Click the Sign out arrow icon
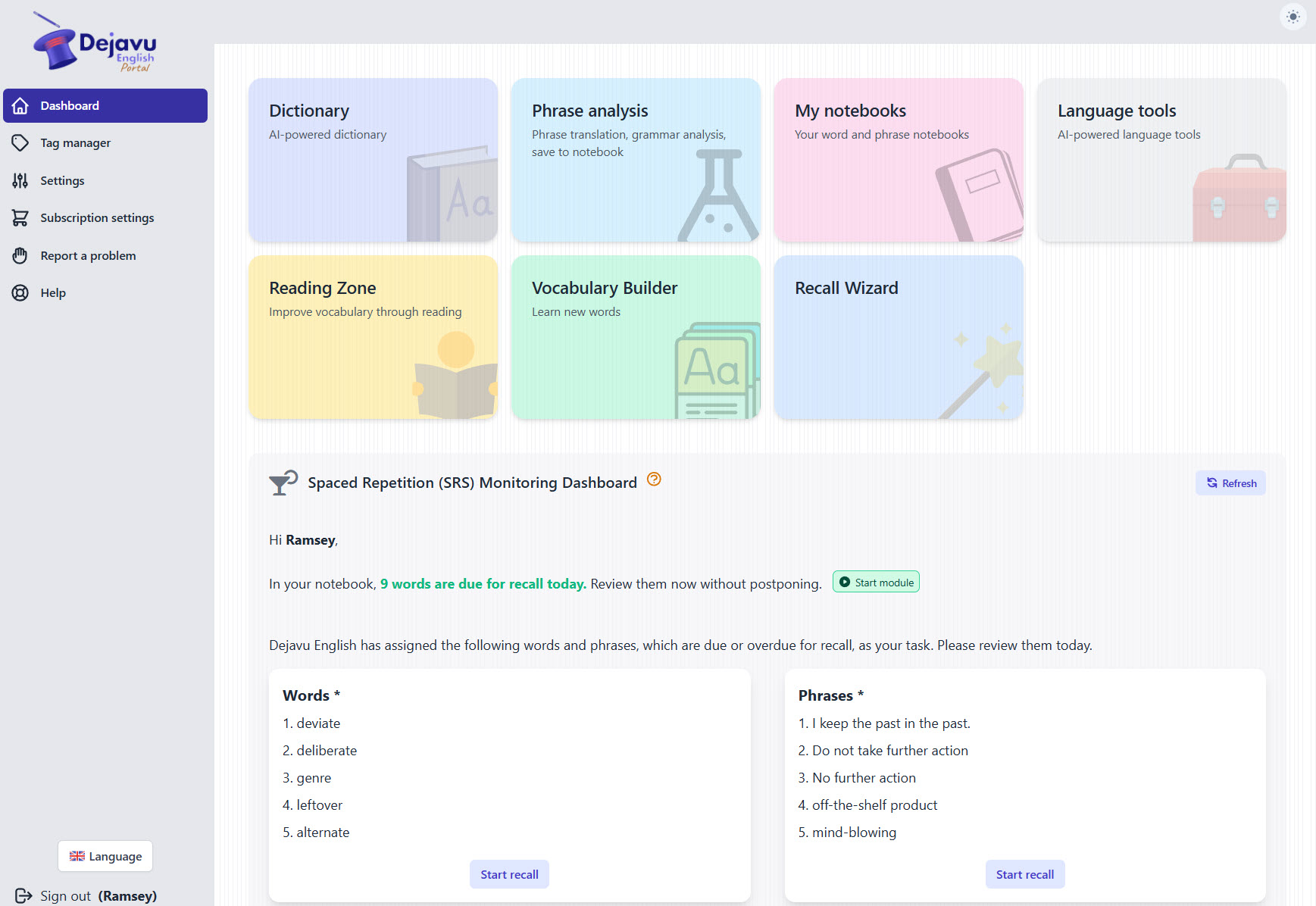The width and height of the screenshot is (1316, 906). tap(23, 896)
